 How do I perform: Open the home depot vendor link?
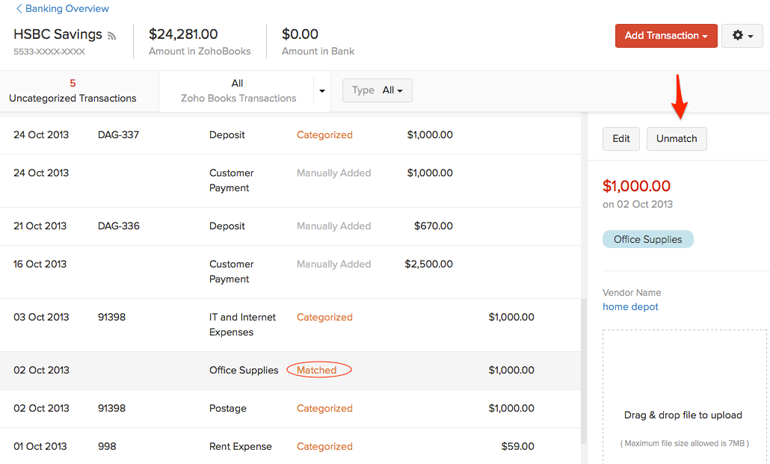tap(630, 307)
